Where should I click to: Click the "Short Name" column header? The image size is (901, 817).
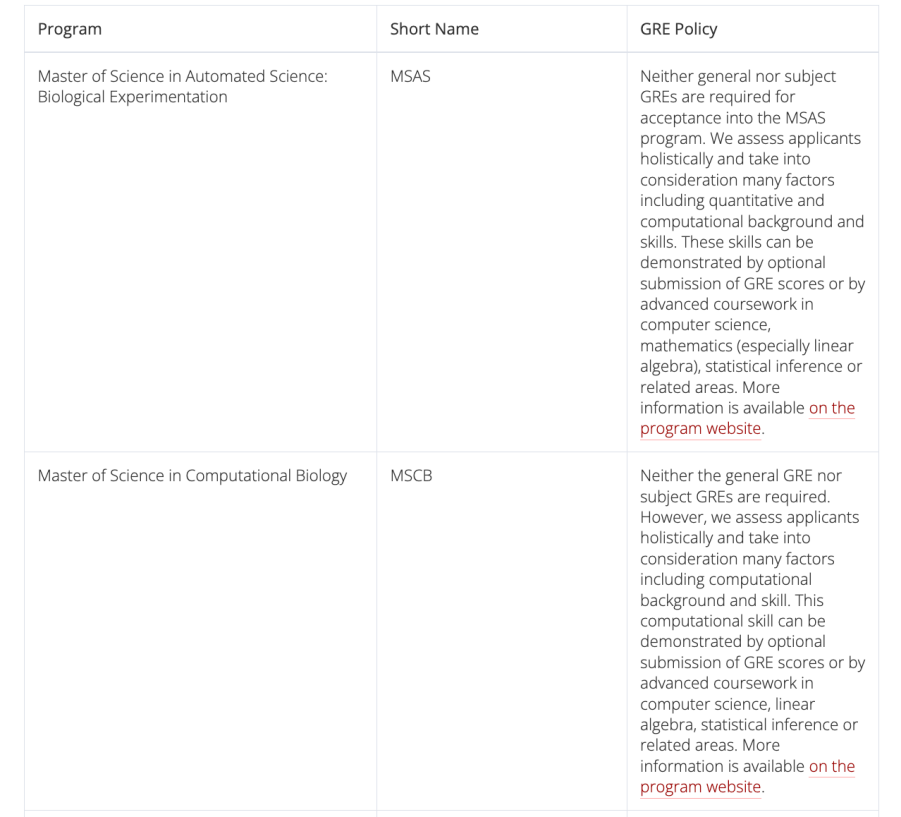click(x=434, y=29)
